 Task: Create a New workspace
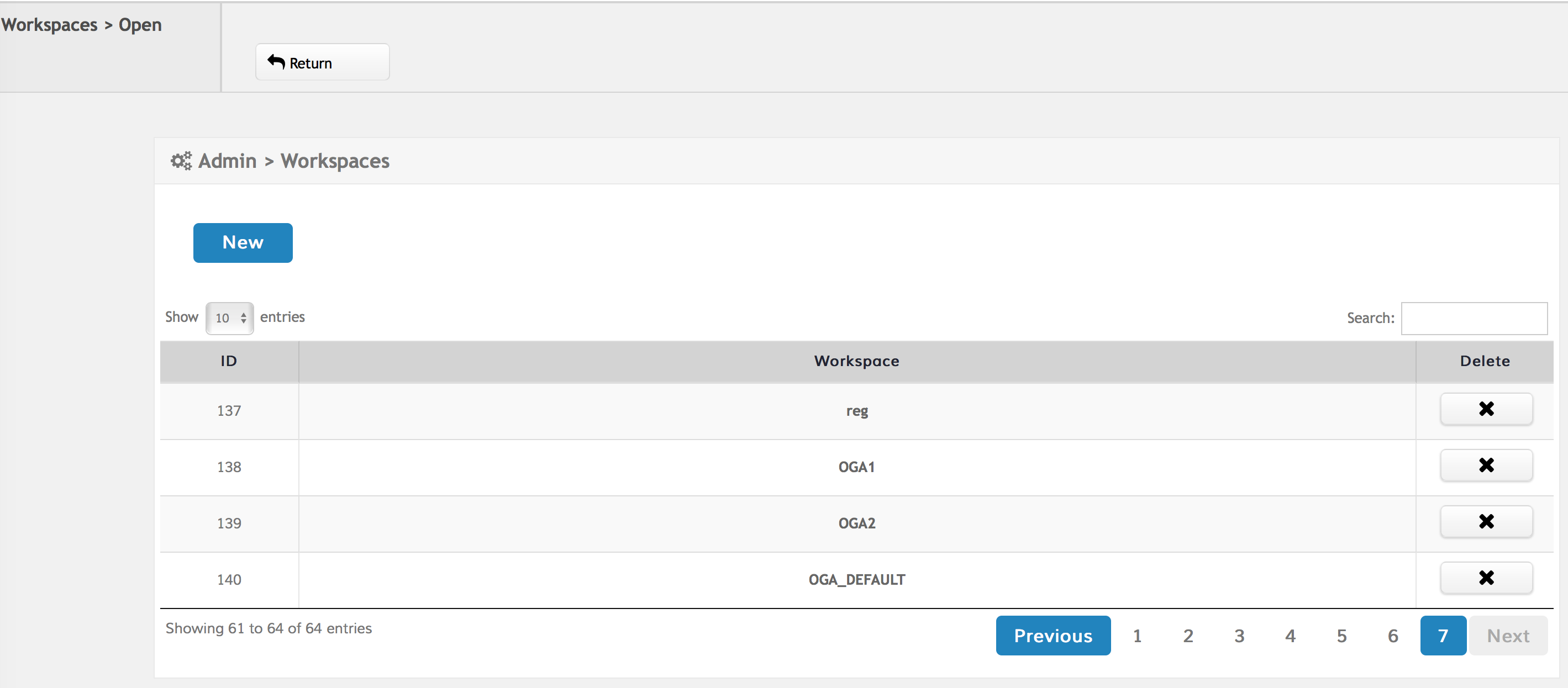(x=243, y=243)
